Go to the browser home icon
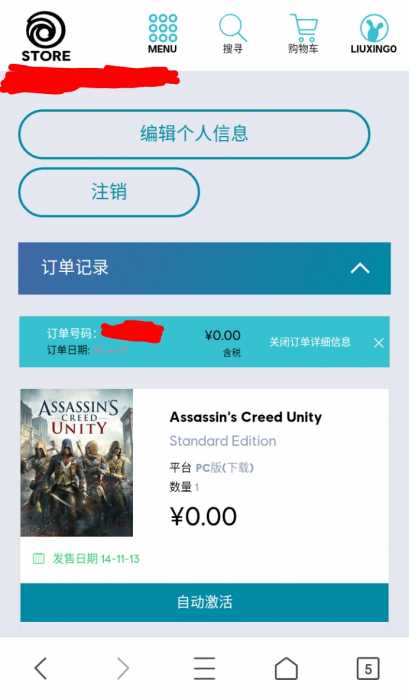 286,668
